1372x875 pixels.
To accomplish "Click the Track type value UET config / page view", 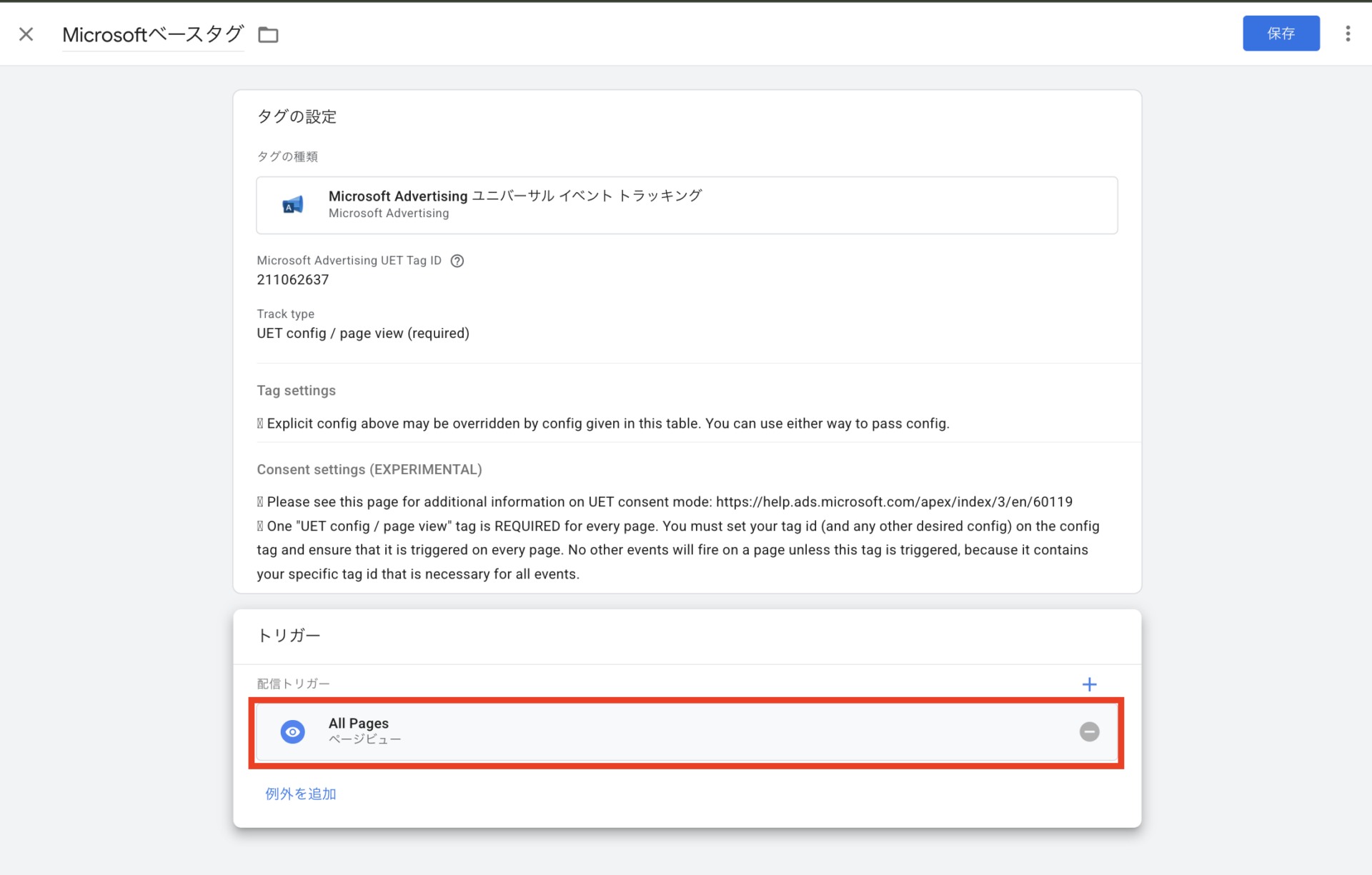I will (363, 334).
